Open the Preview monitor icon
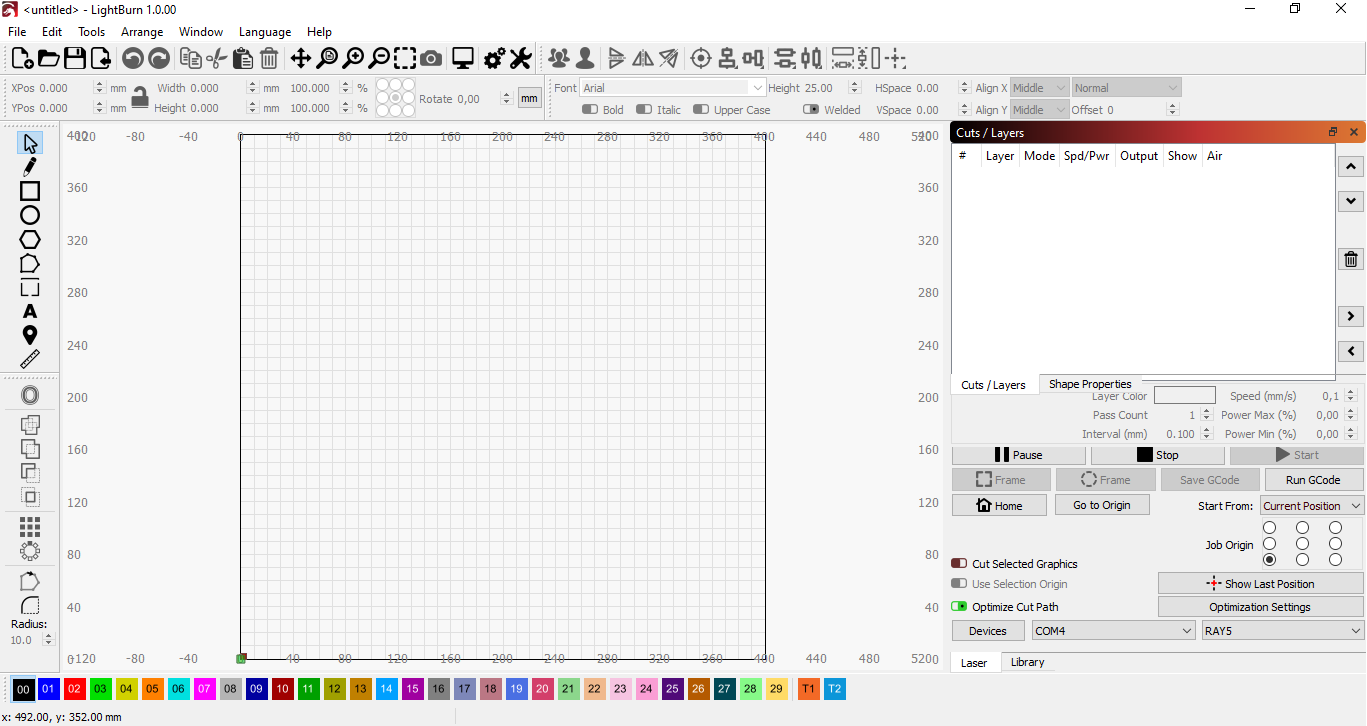 coord(463,58)
